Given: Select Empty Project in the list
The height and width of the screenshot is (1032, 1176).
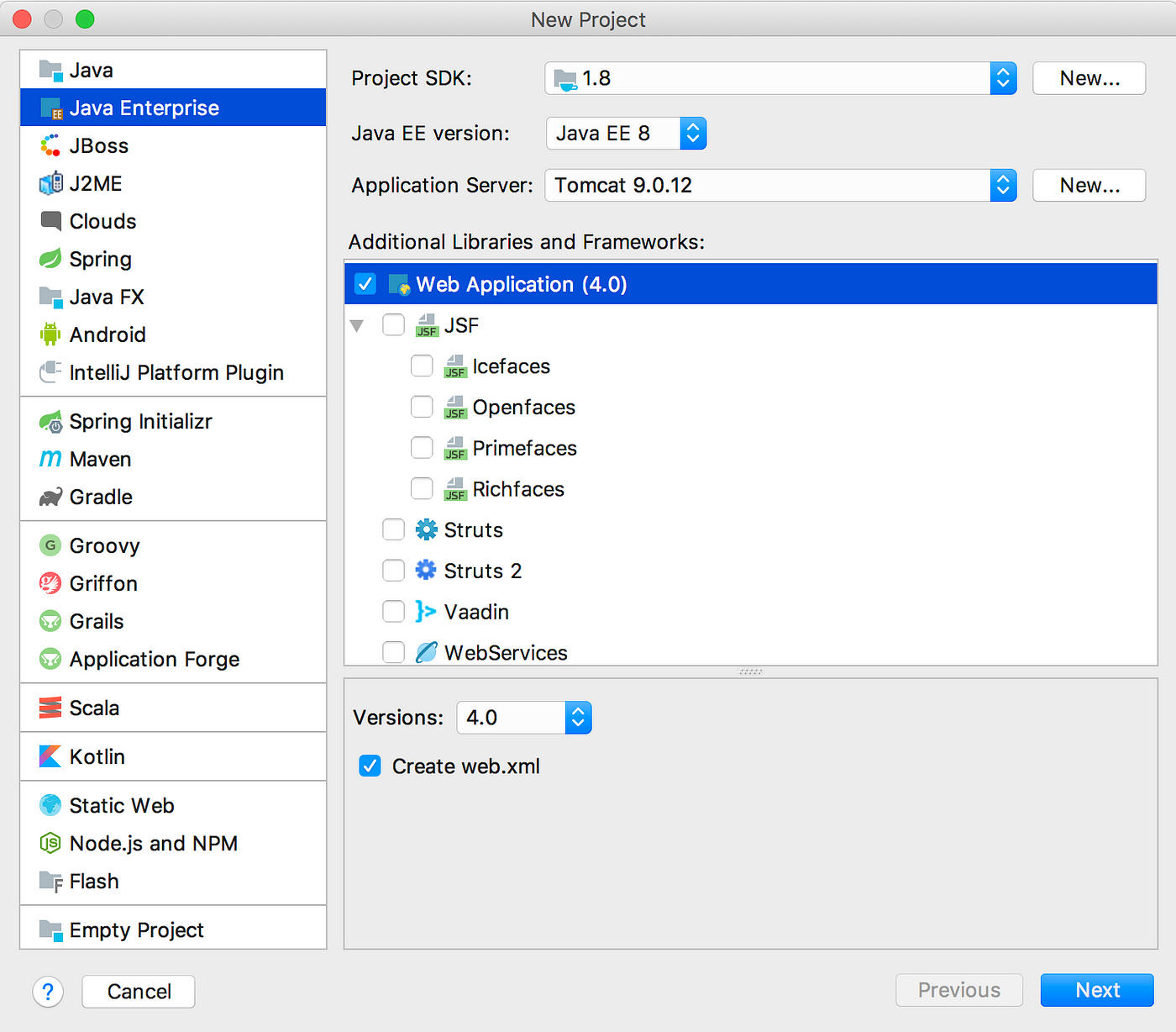Looking at the screenshot, I should pyautogui.click(x=173, y=929).
